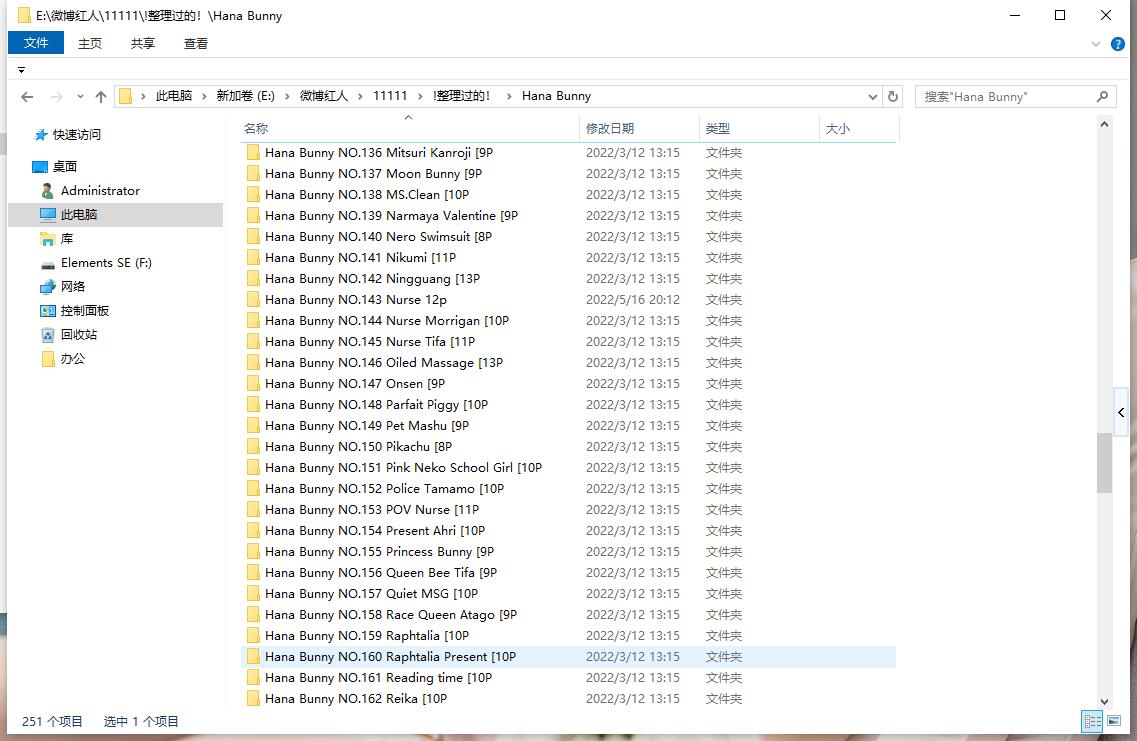Viewport: 1137px width, 741px height.
Task: Expand the ribbon with the chevron
Action: tap(1096, 44)
